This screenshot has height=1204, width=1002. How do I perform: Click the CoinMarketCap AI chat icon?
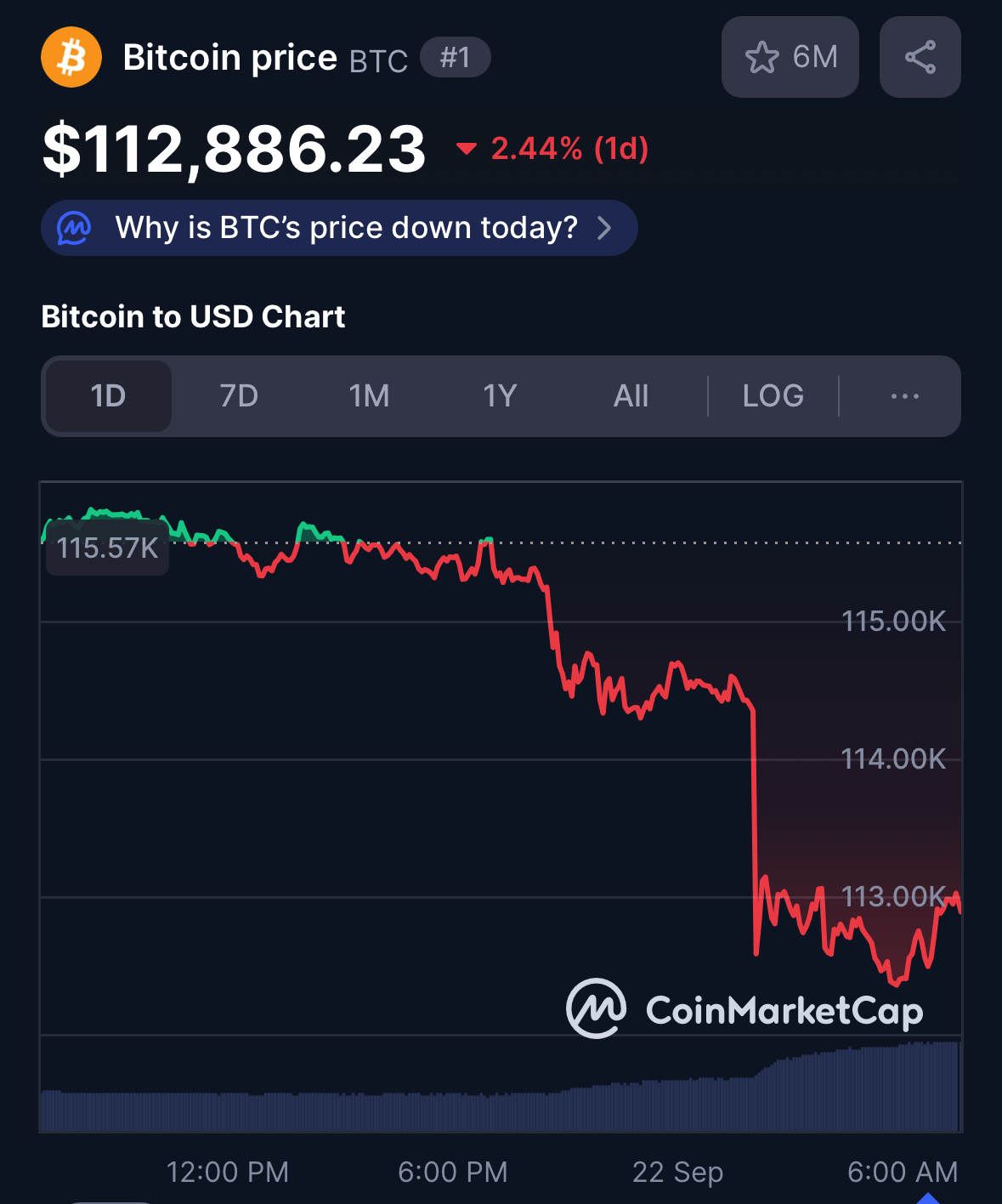click(74, 228)
